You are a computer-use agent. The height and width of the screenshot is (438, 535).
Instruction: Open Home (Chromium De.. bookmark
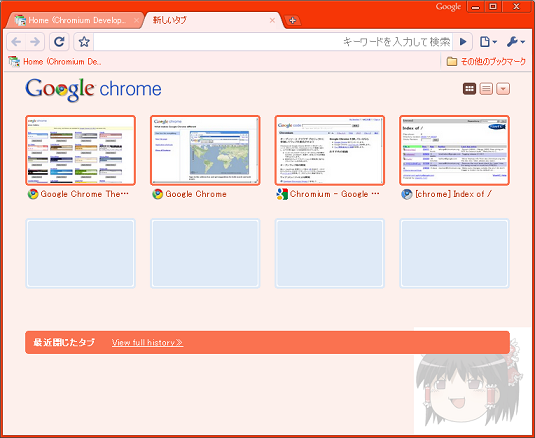(x=55, y=62)
